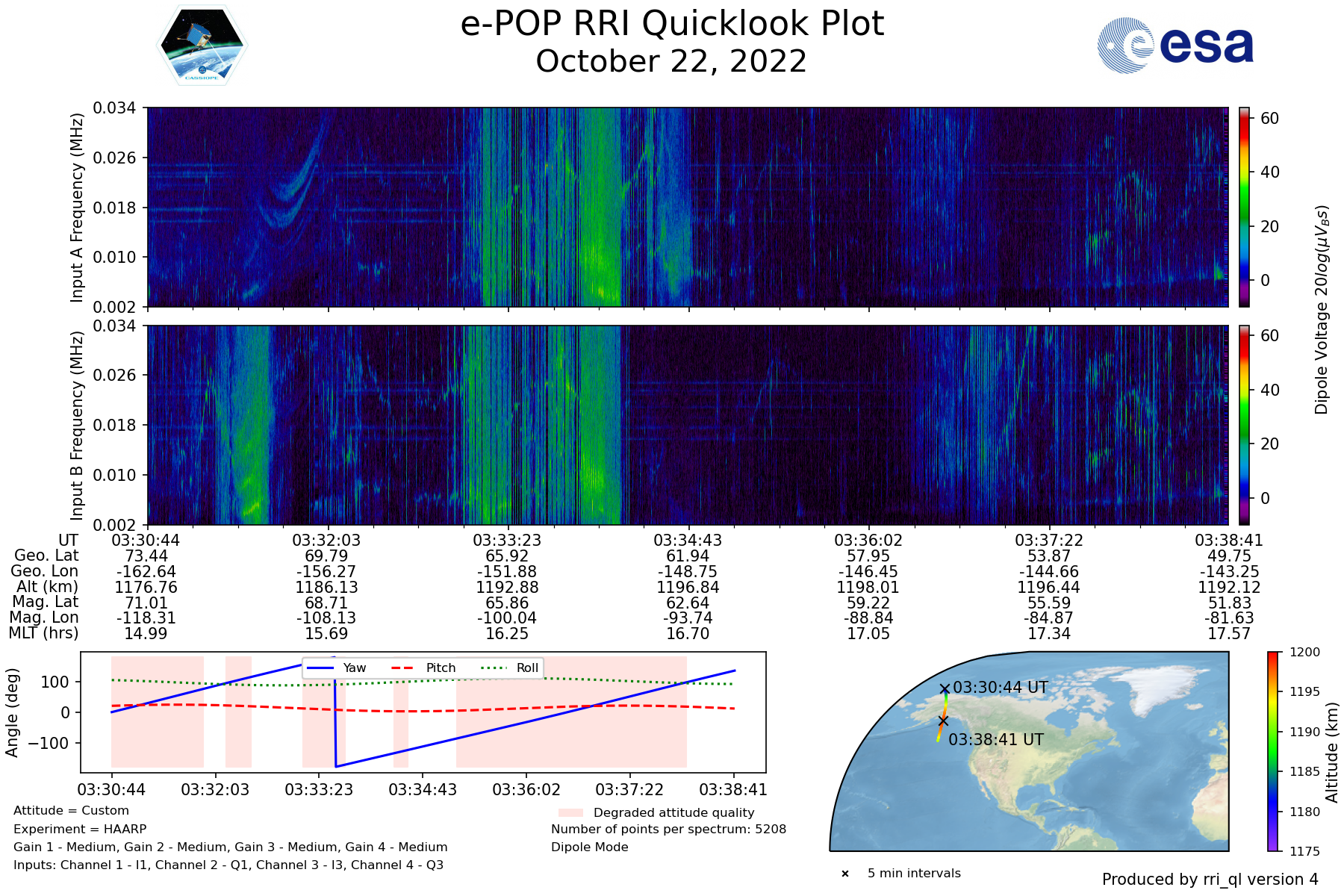This screenshot has width=1344, height=896.
Task: Click Input B y-axis tick 0.010
Action: click(x=114, y=475)
